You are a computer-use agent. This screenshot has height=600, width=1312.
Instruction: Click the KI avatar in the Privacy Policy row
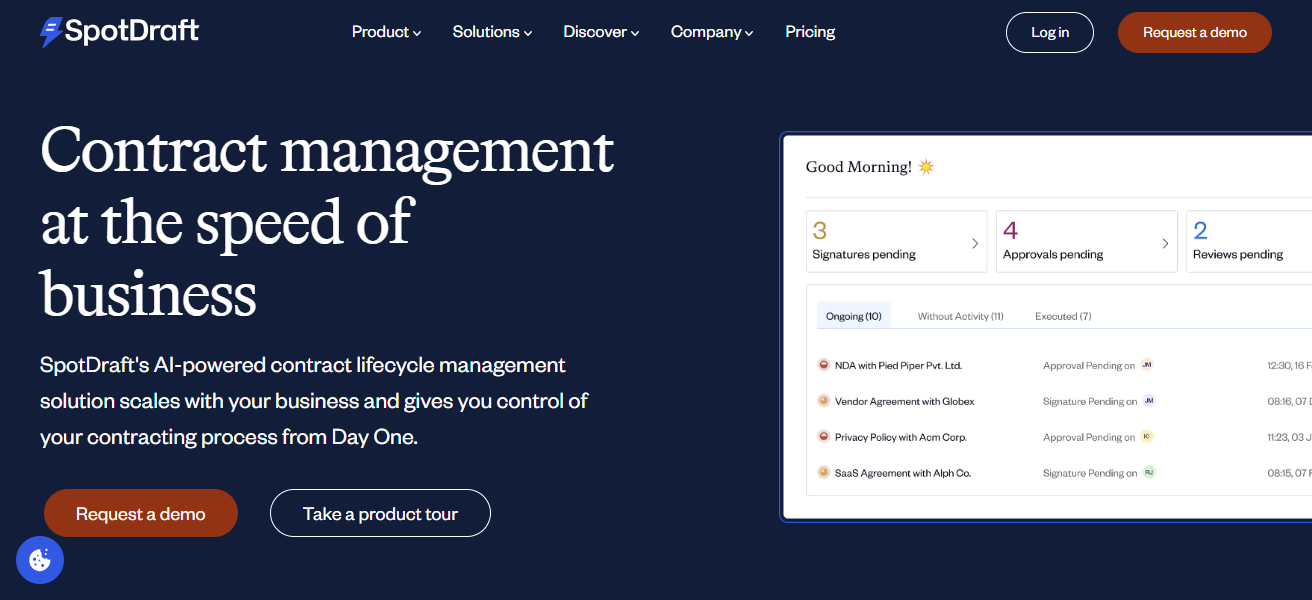1147,437
